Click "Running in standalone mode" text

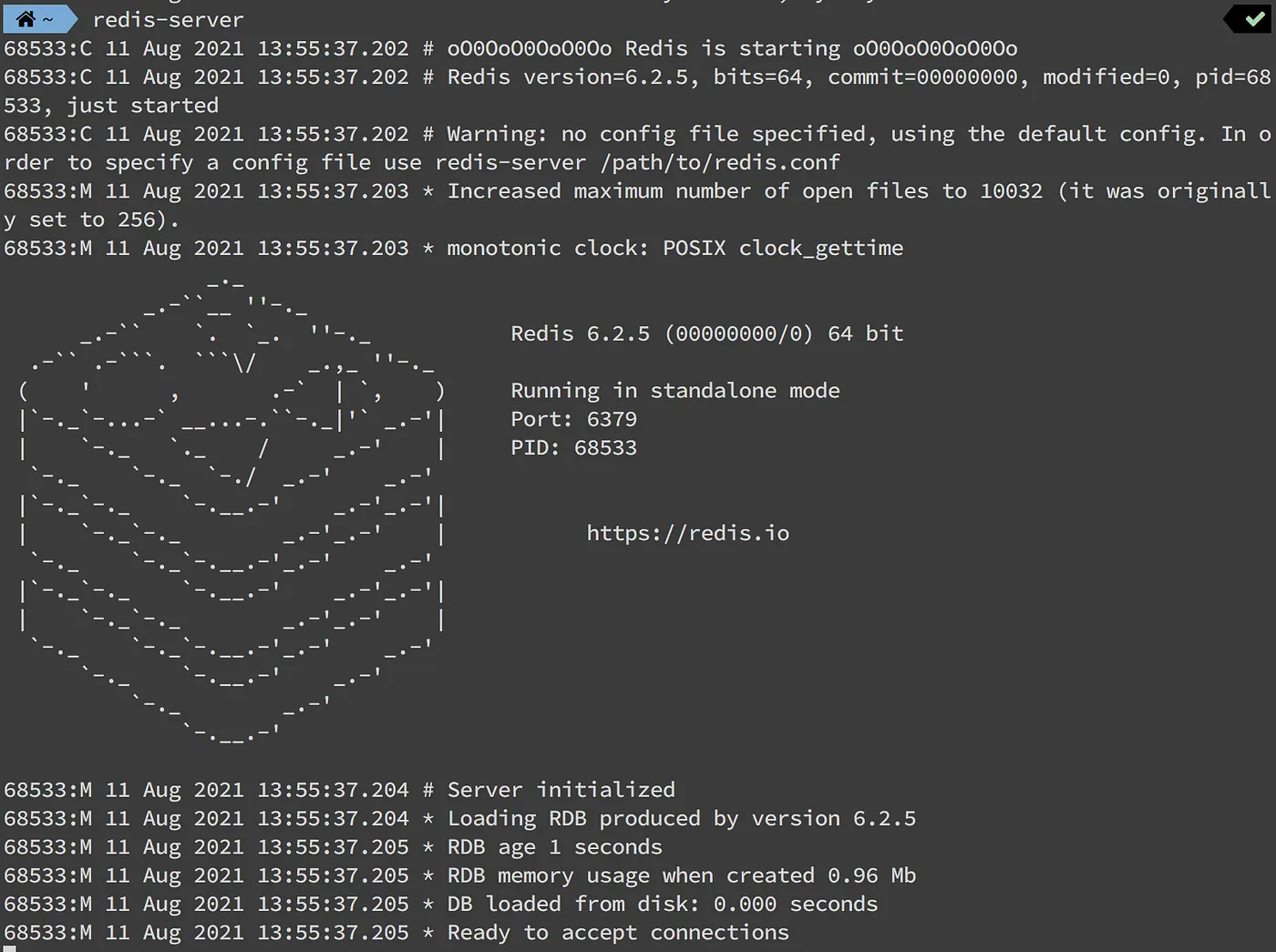tap(675, 391)
